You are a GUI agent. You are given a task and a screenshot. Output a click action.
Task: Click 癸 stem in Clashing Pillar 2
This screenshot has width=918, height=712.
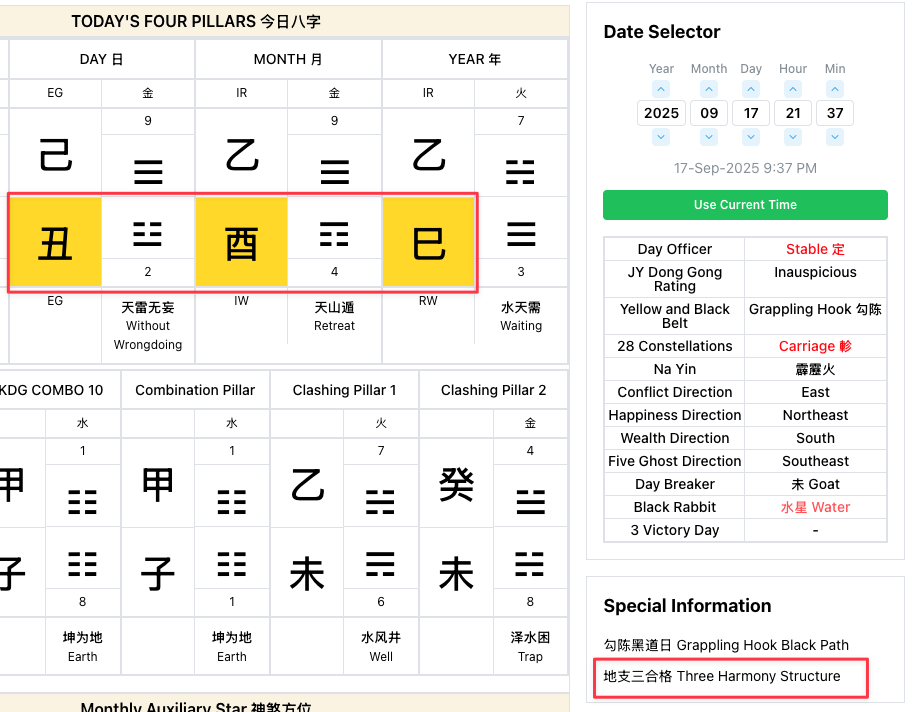457,484
